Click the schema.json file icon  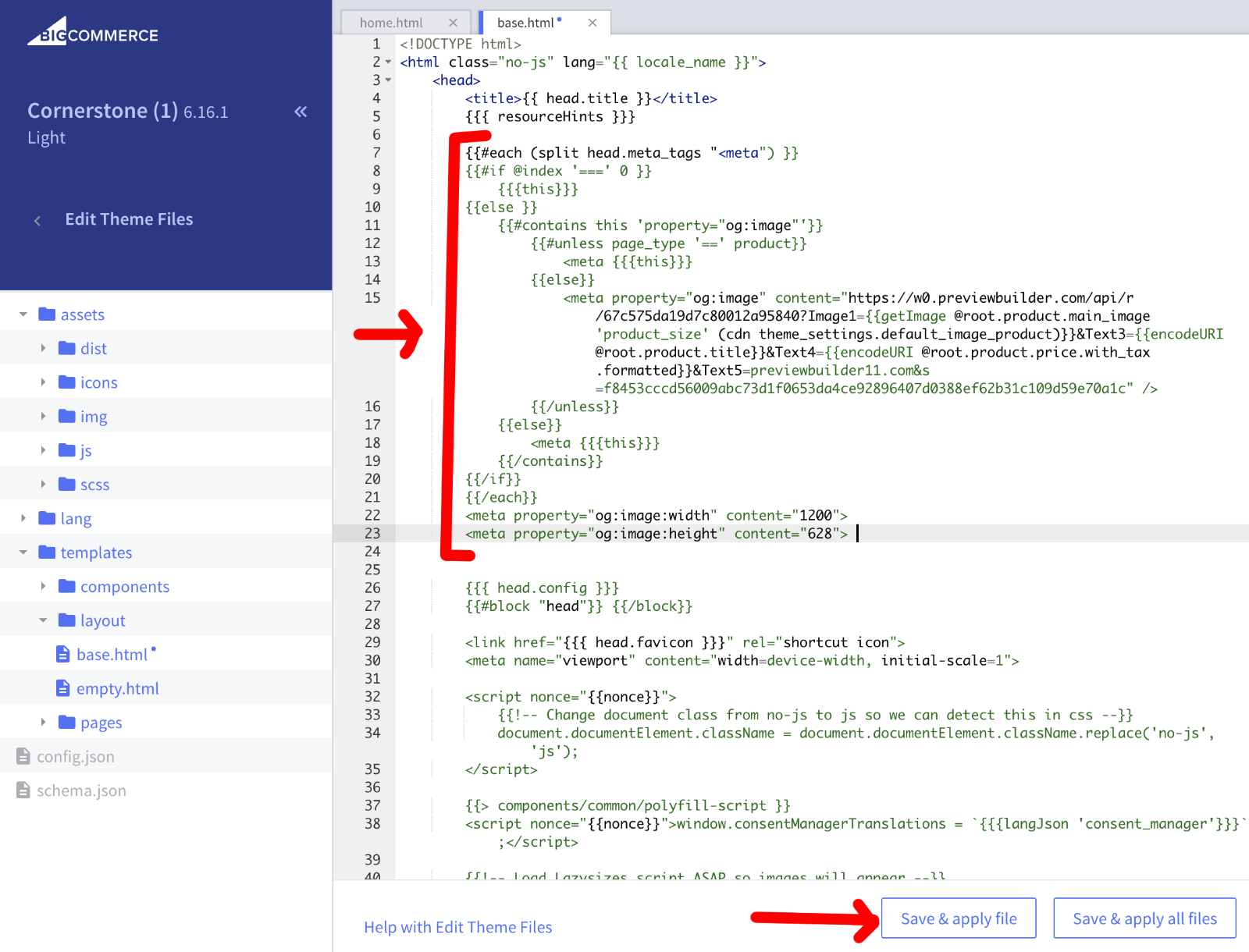(23, 790)
